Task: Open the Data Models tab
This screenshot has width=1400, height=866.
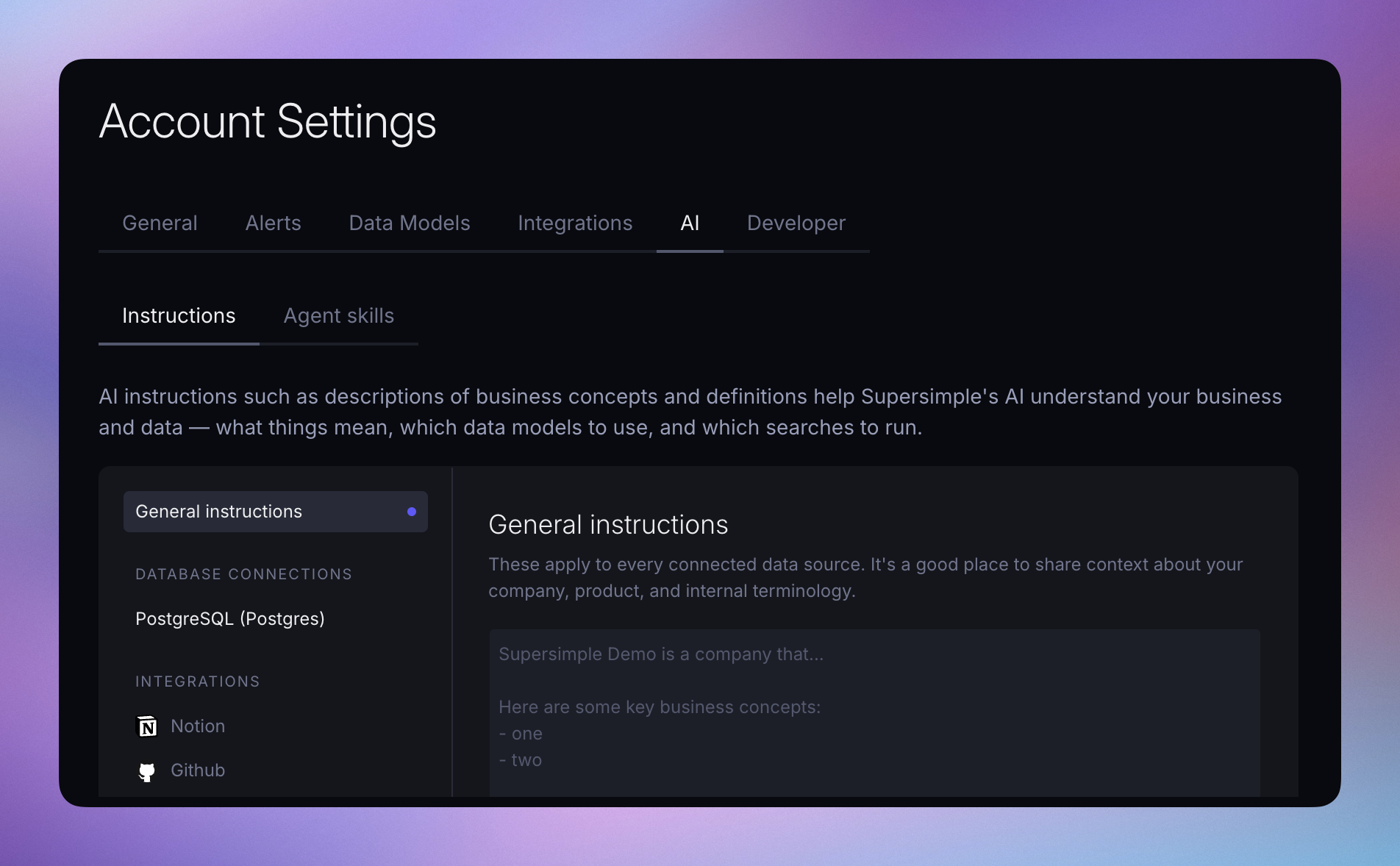Action: (410, 223)
